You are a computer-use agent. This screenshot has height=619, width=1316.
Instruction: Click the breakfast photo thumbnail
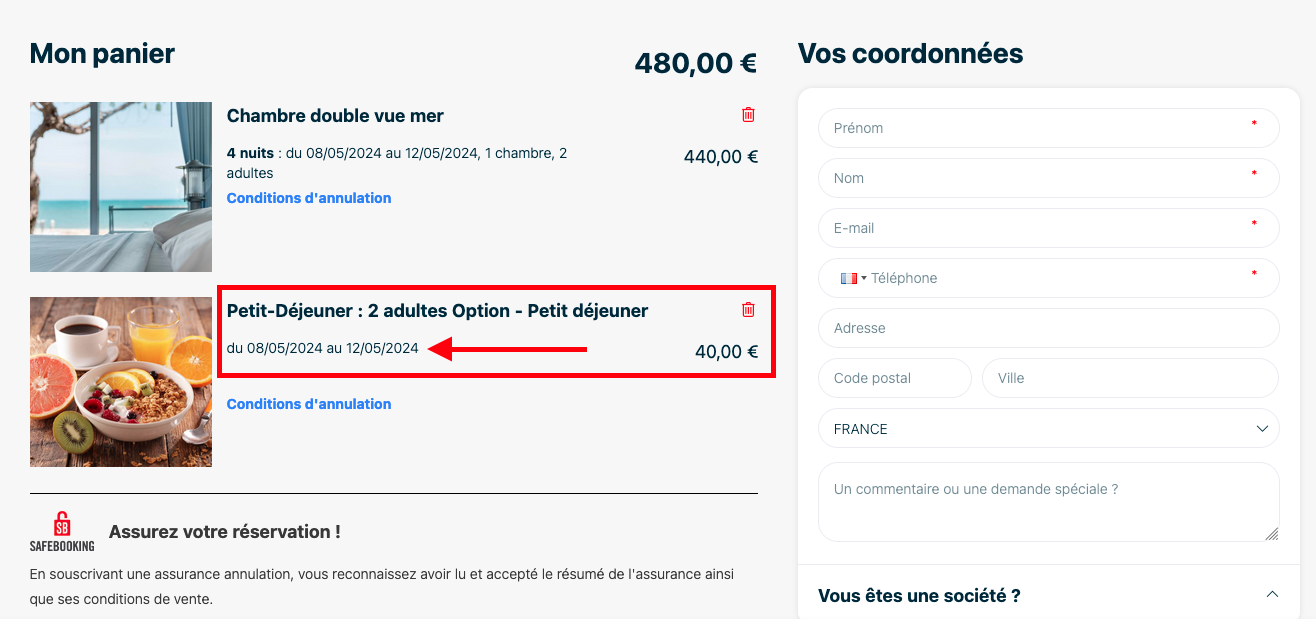[121, 382]
